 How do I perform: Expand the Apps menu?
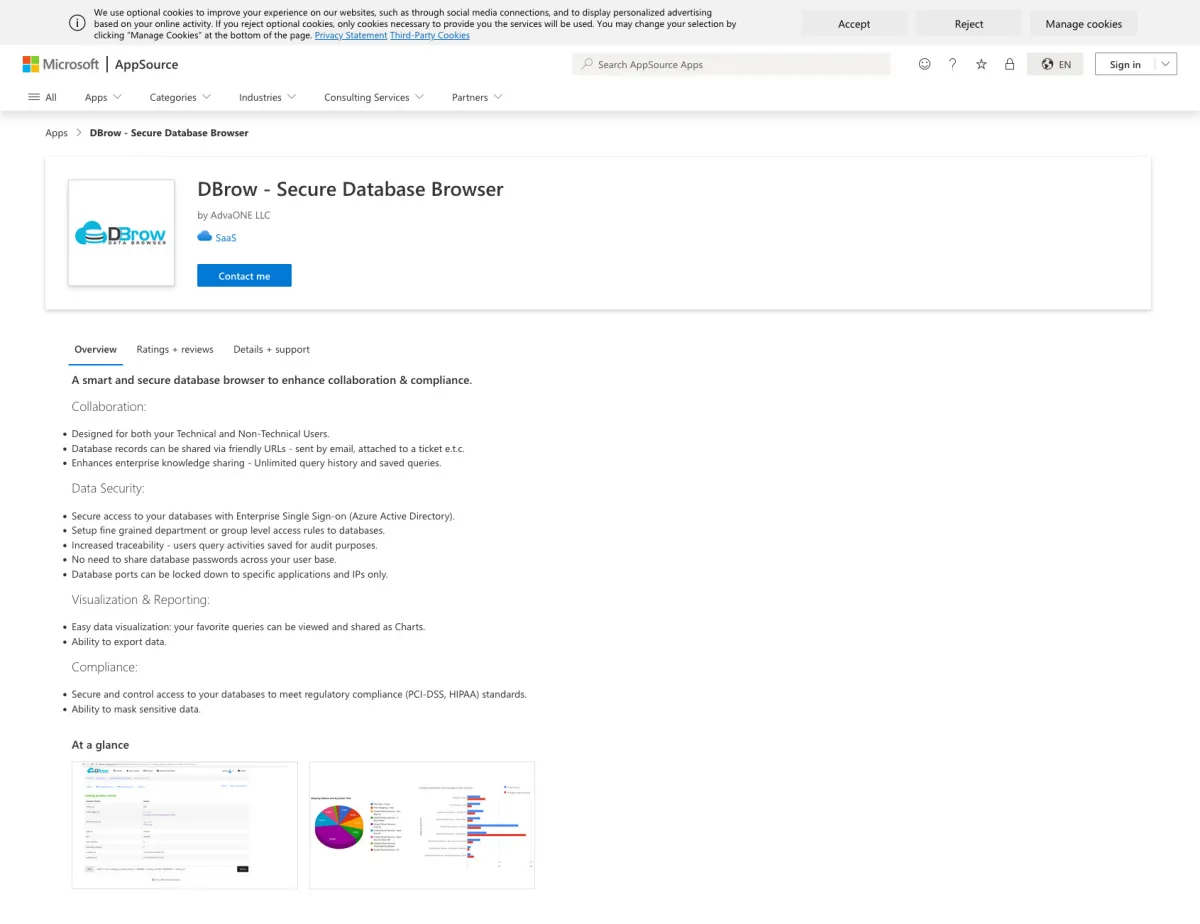(x=103, y=97)
